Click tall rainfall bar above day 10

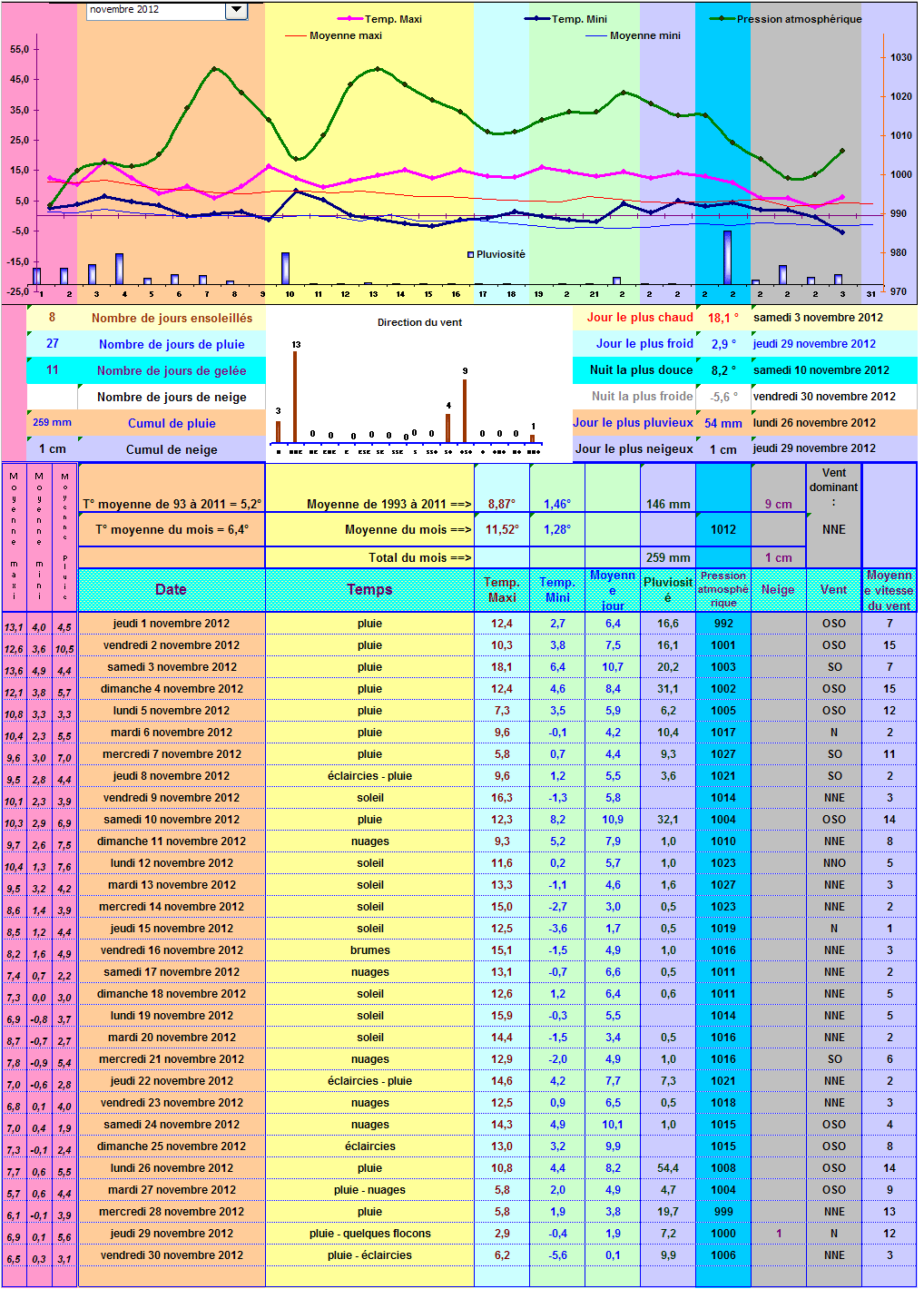click(285, 269)
